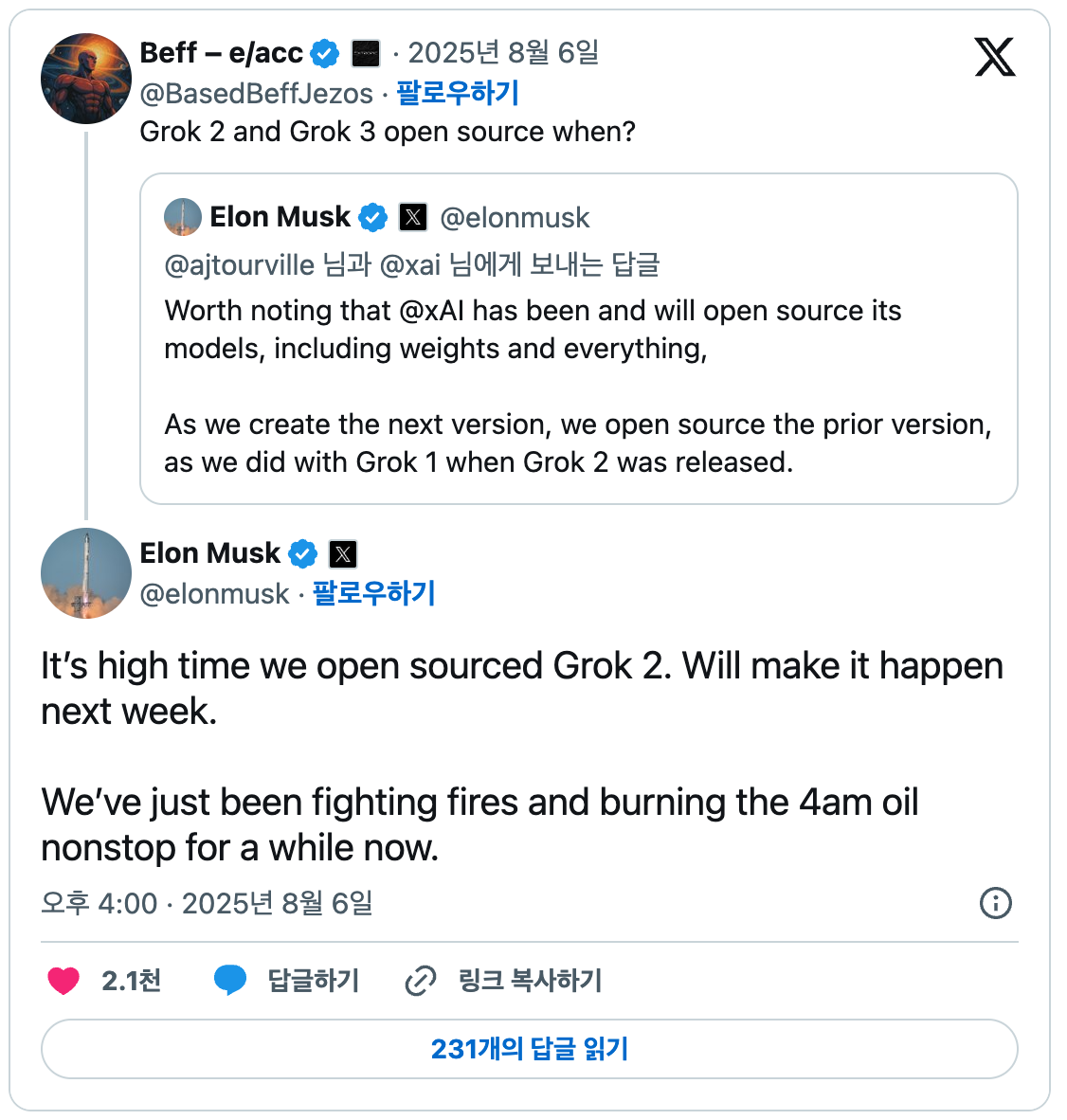
Task: Click Beff's blue verified badge
Action: (x=325, y=54)
